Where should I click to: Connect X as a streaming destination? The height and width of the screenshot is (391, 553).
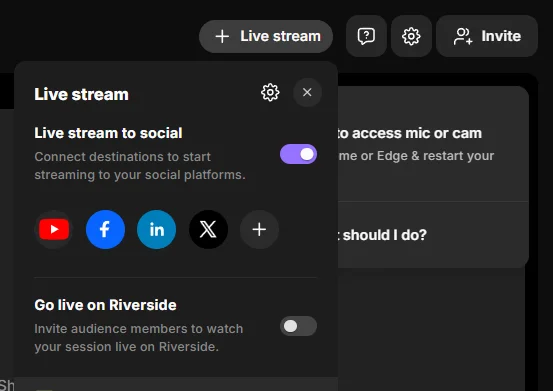click(x=208, y=230)
